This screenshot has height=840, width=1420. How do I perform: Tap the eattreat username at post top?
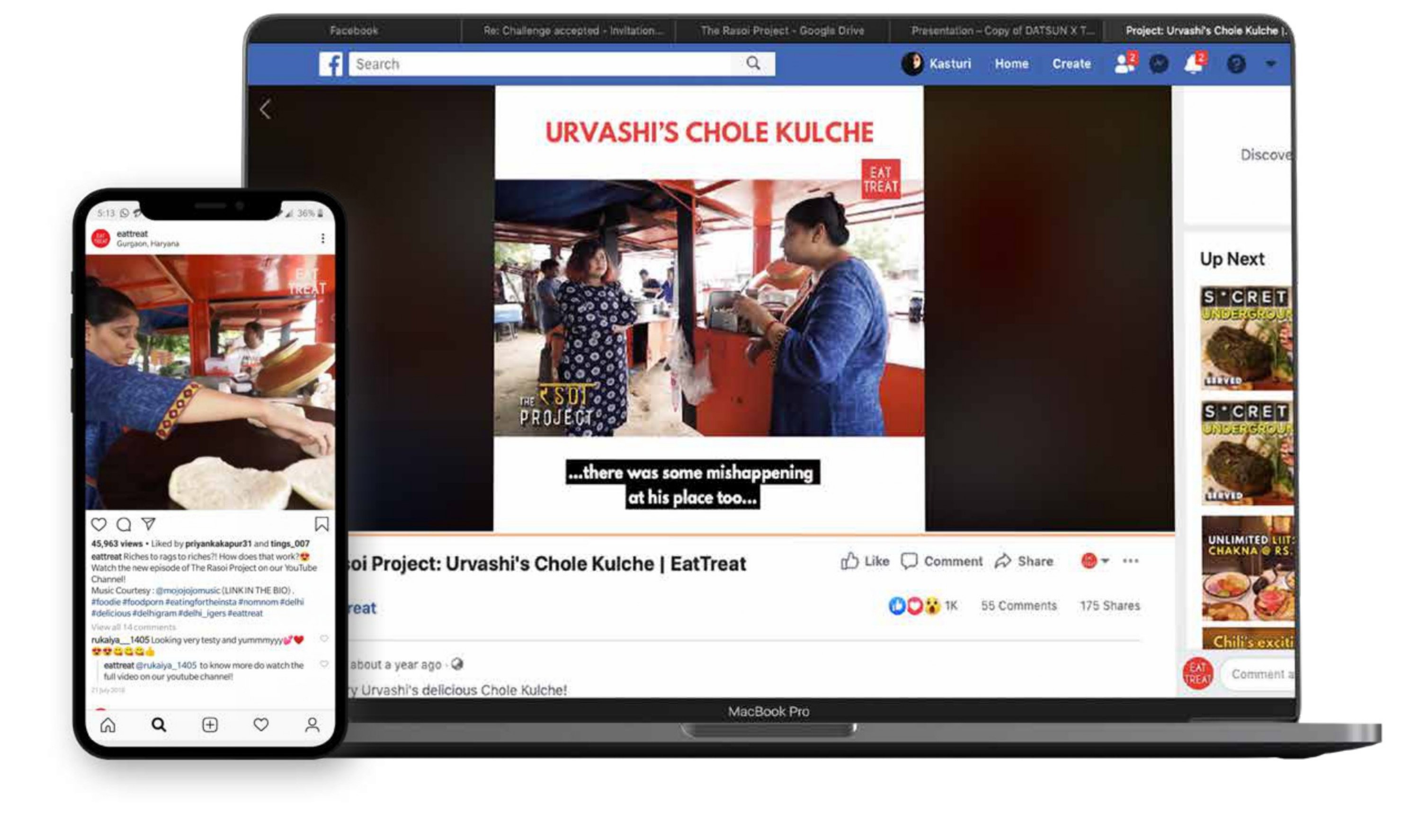coord(132,233)
